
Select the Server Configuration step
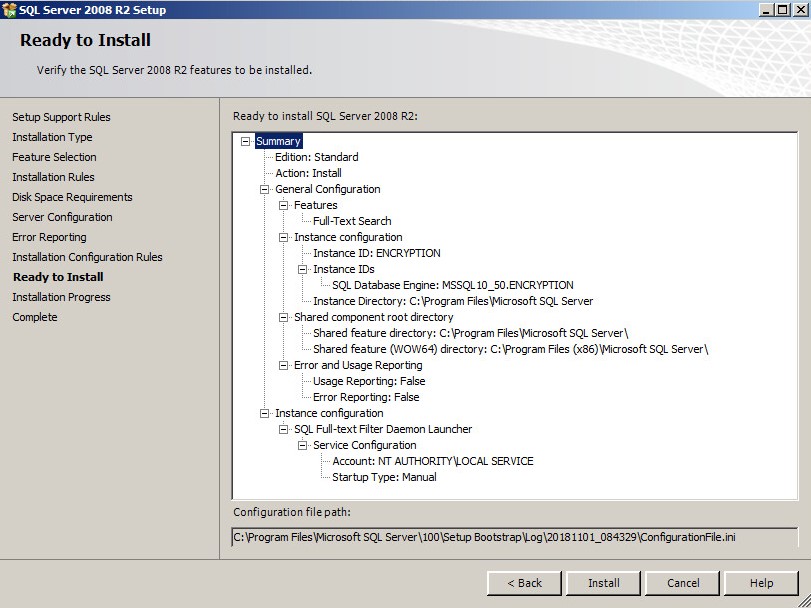(x=62, y=217)
